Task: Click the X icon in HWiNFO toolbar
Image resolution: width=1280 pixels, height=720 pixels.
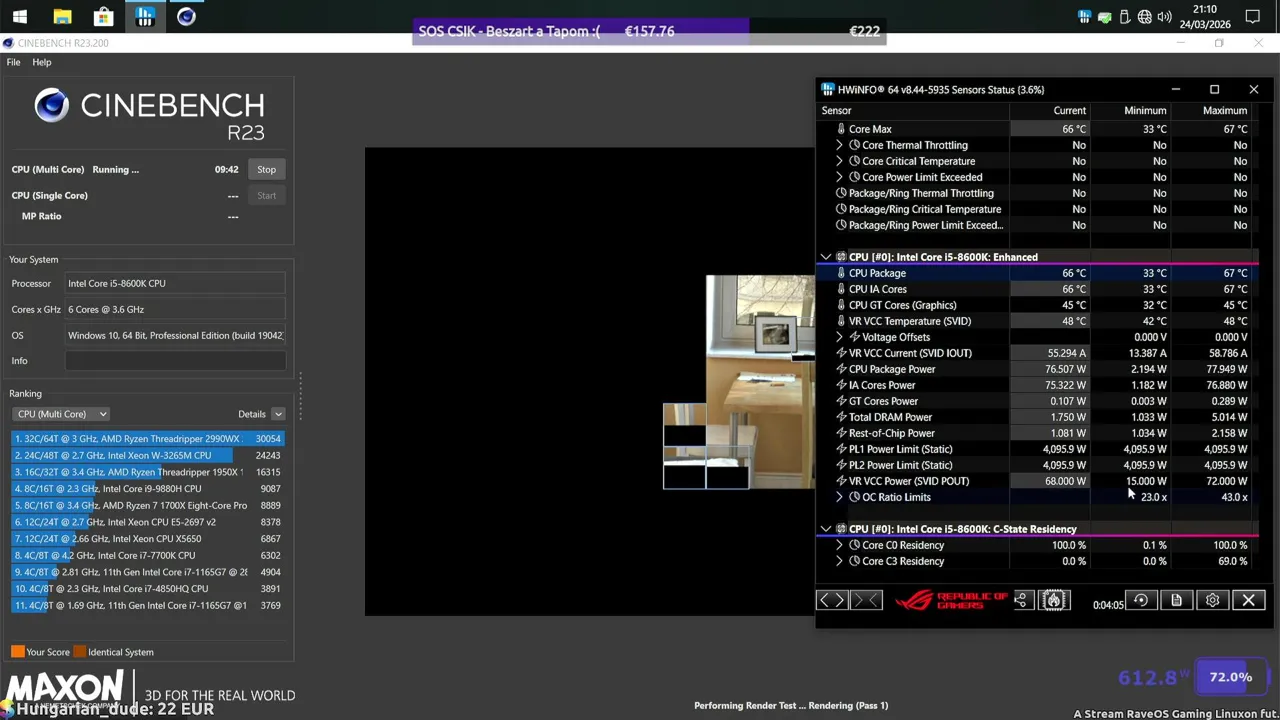Action: (x=1248, y=600)
